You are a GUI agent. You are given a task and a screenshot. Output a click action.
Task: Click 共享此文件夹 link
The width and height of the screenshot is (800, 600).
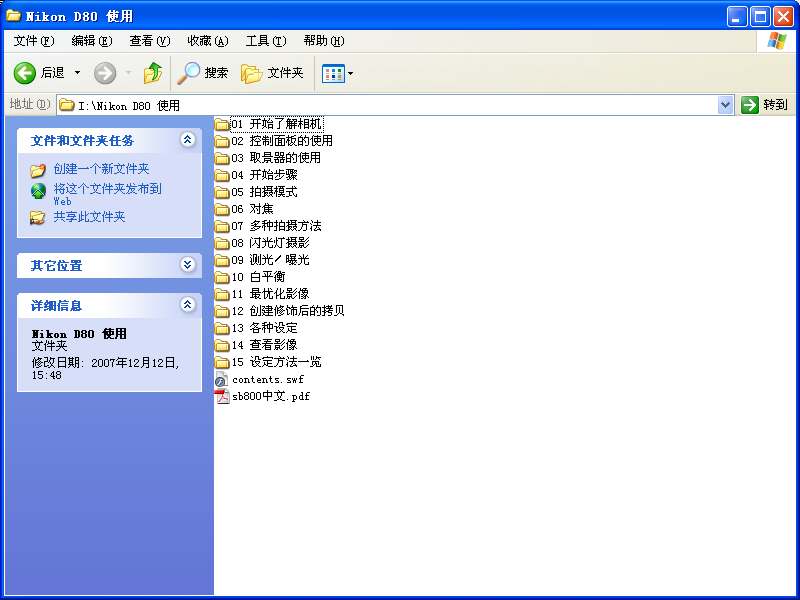pos(89,216)
